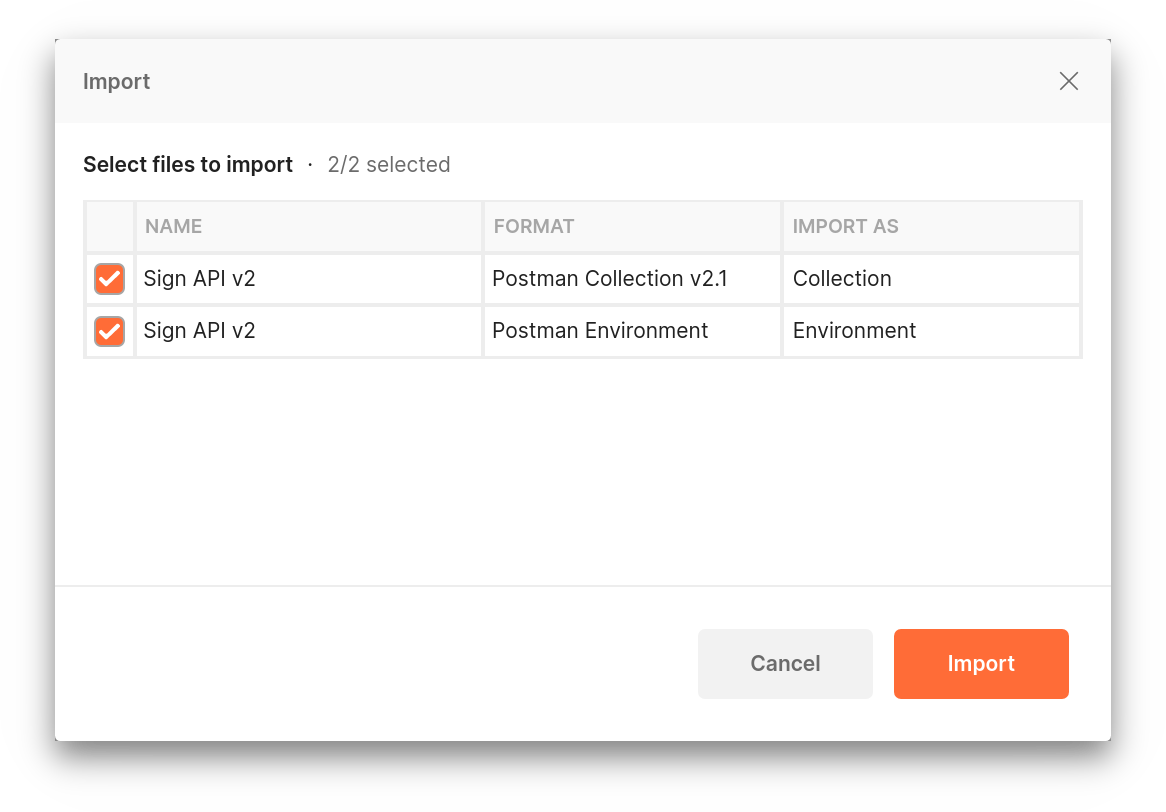Click the Import dialog title text
This screenshot has height=812, width=1166.
point(116,82)
